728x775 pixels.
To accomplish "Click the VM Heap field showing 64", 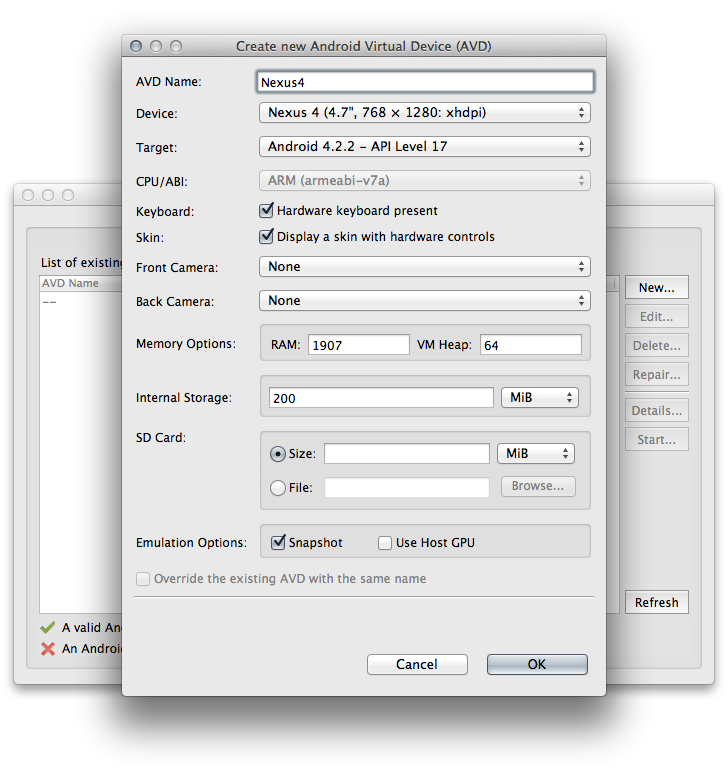I will 531,344.
